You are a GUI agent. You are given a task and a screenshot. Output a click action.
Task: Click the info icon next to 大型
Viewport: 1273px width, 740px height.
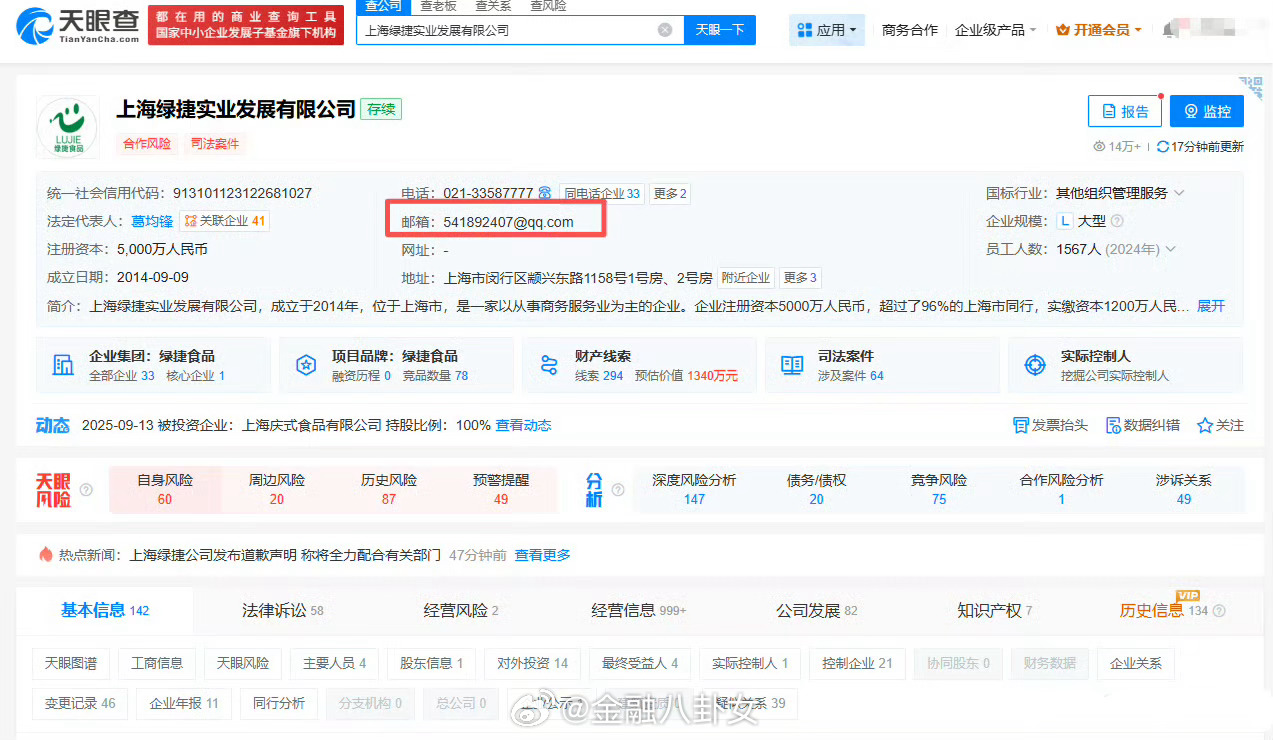point(1117,221)
